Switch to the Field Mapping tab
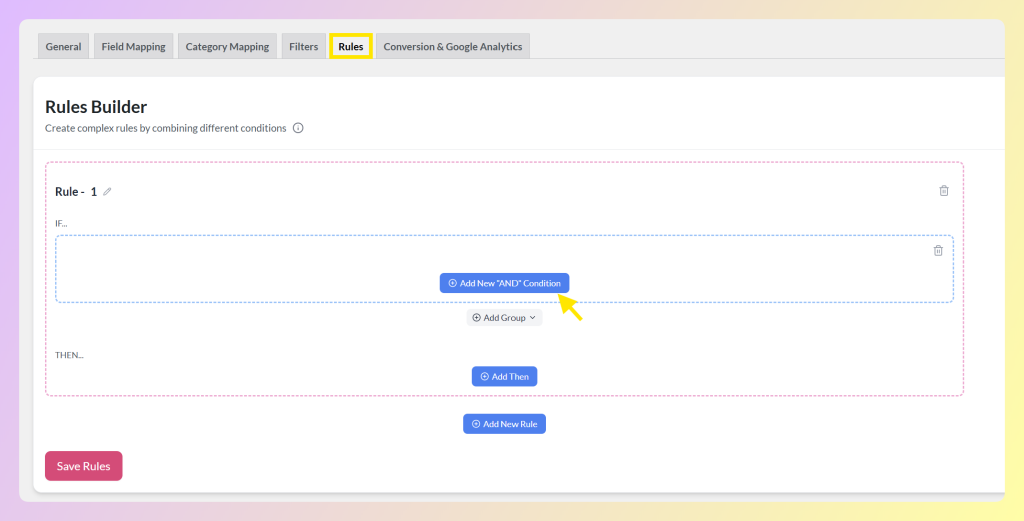1024x521 pixels. (133, 46)
